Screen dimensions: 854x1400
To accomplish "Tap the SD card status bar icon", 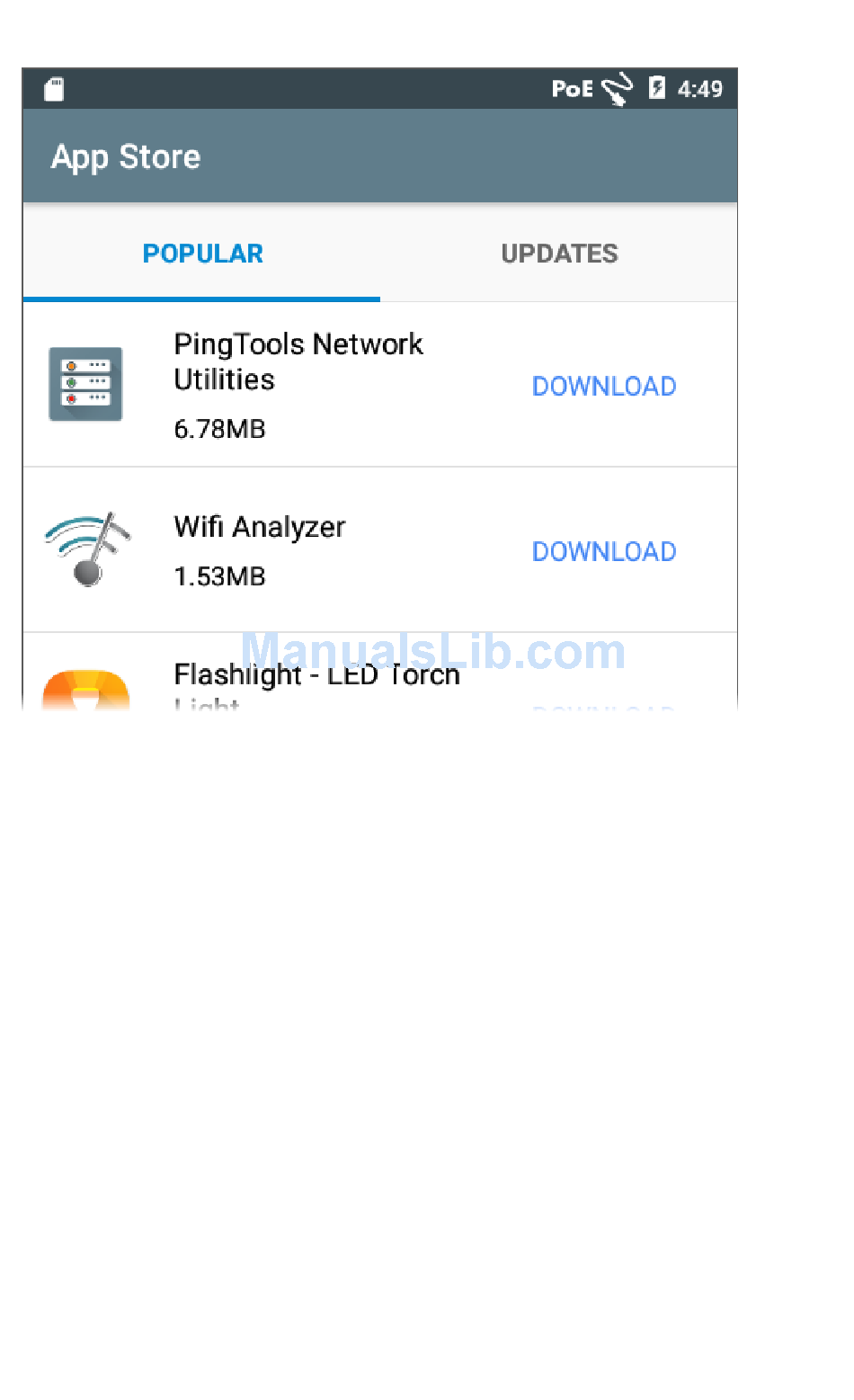I will tap(55, 88).
